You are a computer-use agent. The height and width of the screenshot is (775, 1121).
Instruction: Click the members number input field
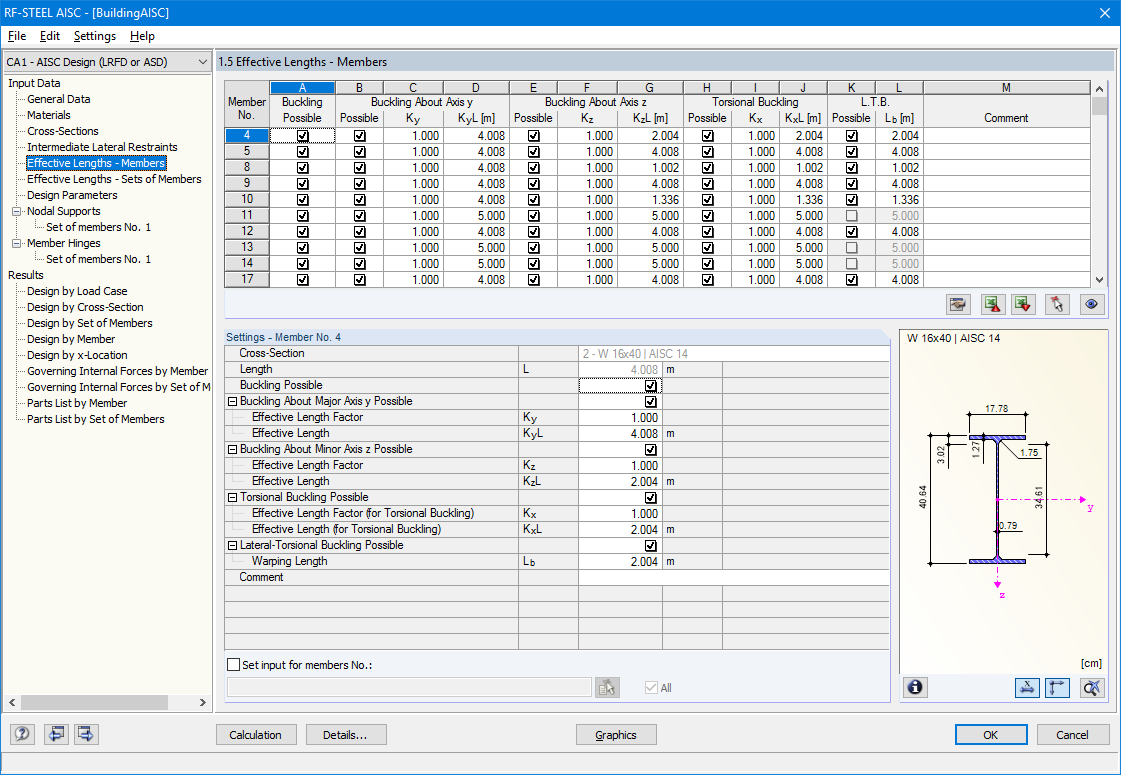(x=409, y=688)
